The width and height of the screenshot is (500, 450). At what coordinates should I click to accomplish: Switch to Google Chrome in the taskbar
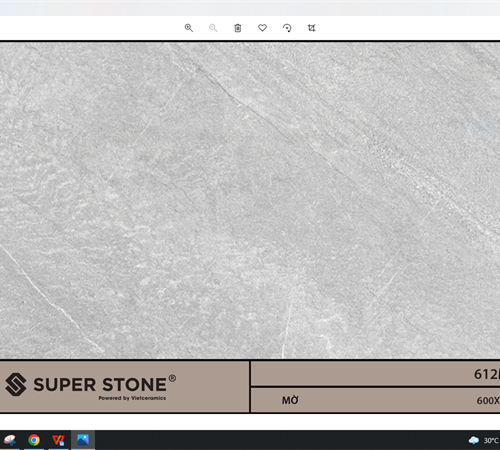[34, 440]
